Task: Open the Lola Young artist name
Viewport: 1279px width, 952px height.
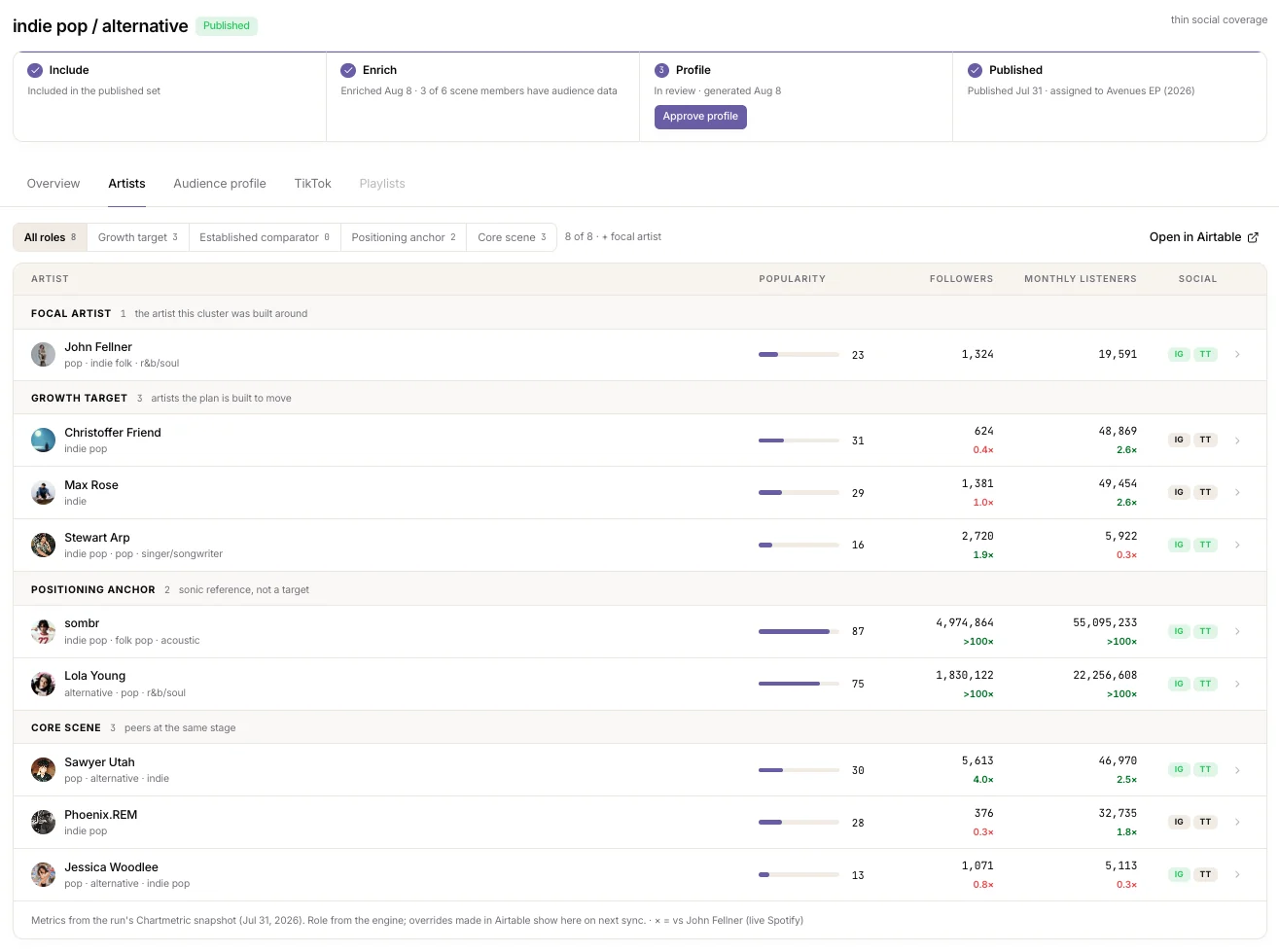Action: 95,676
